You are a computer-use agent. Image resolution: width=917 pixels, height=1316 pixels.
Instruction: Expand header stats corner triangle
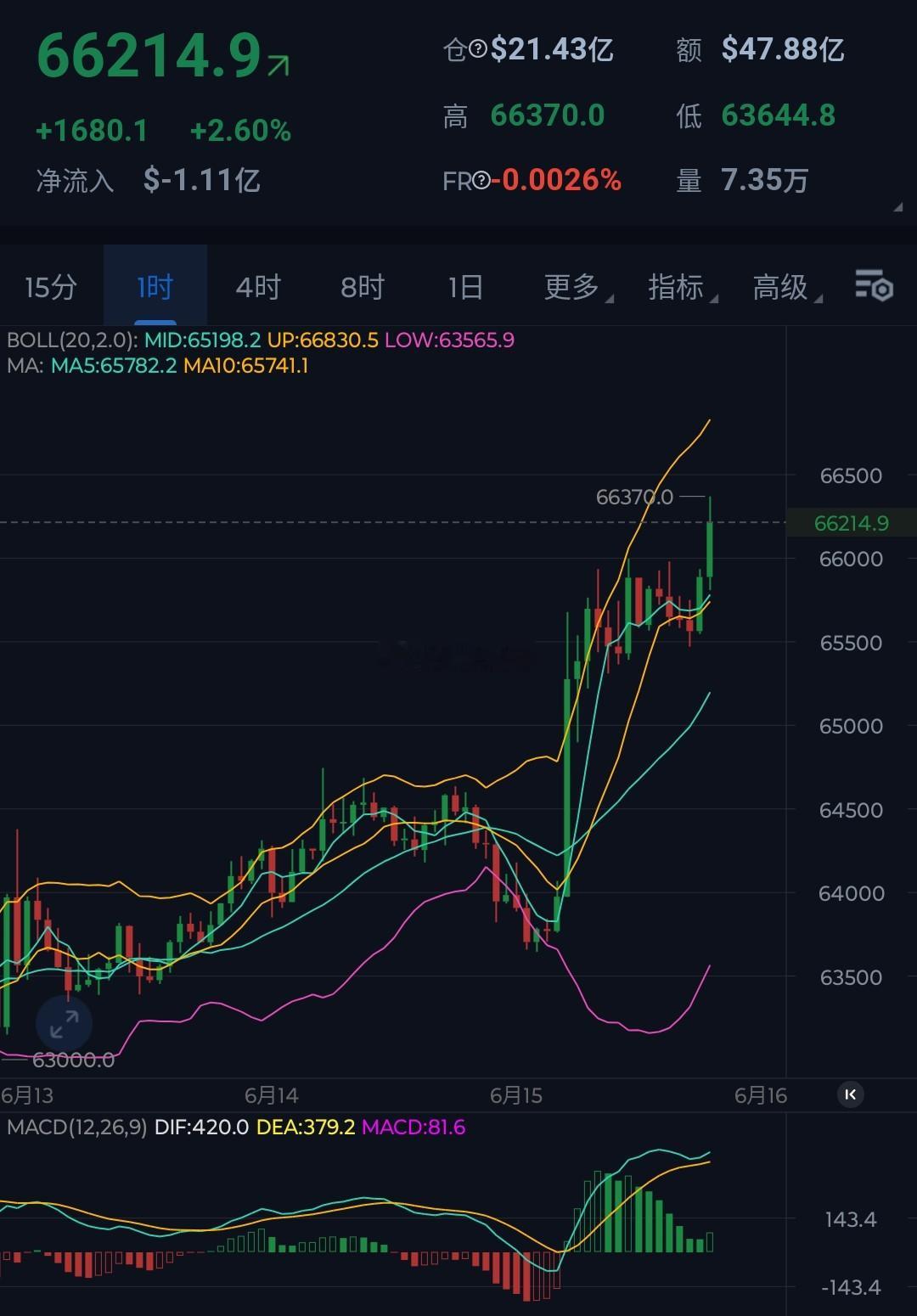coord(898,207)
